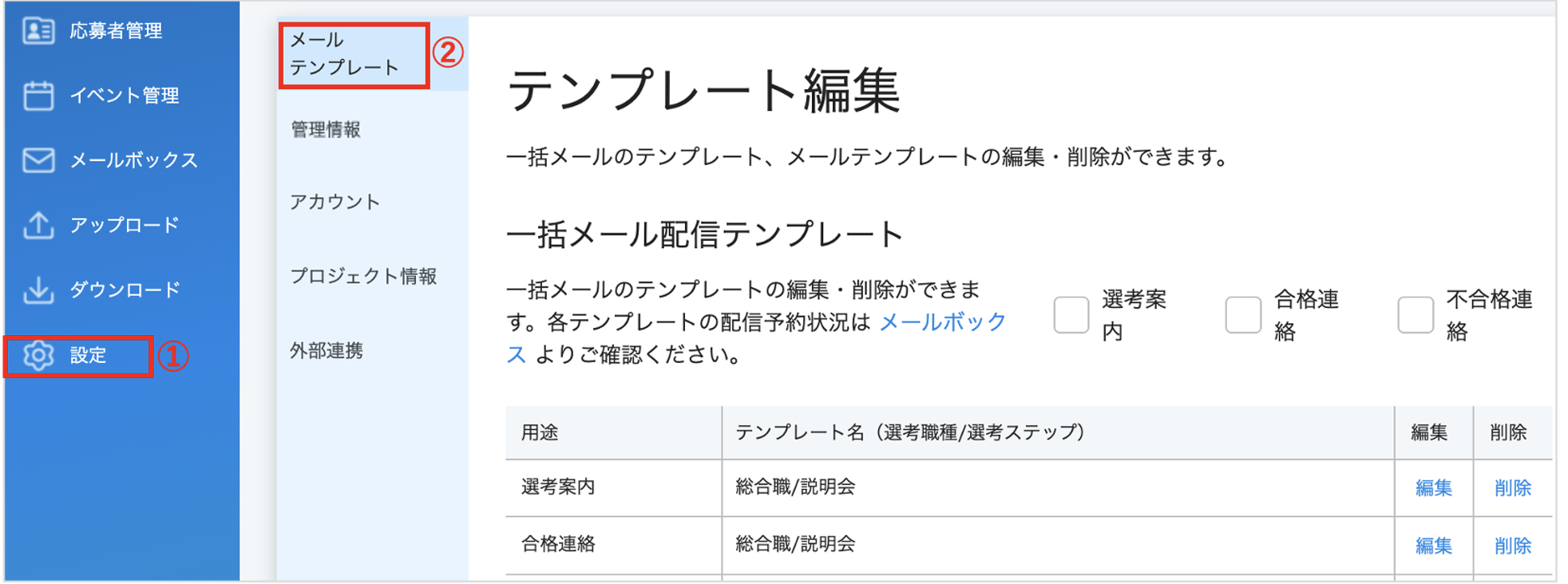Check the 選考案内 checkbox
This screenshot has height=584, width=1568.
click(1071, 314)
